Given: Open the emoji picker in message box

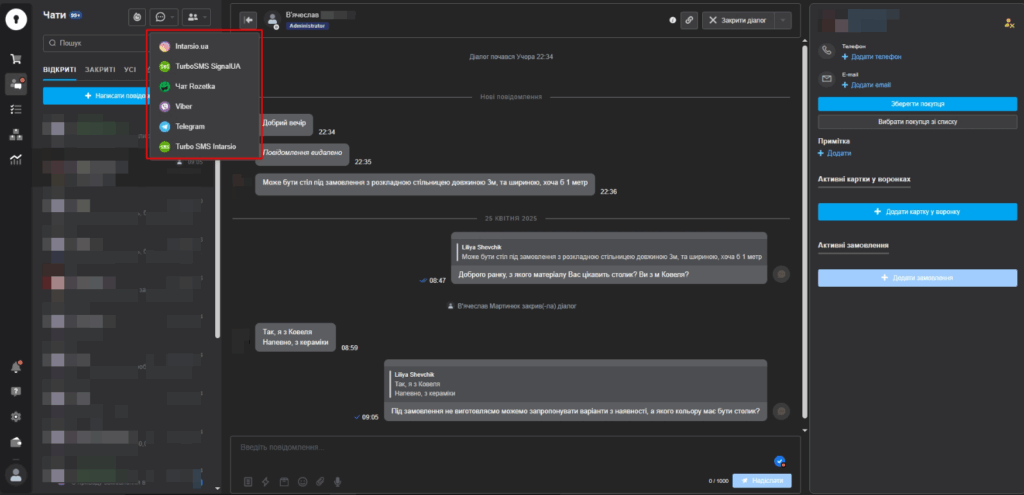Looking at the screenshot, I should [x=302, y=481].
